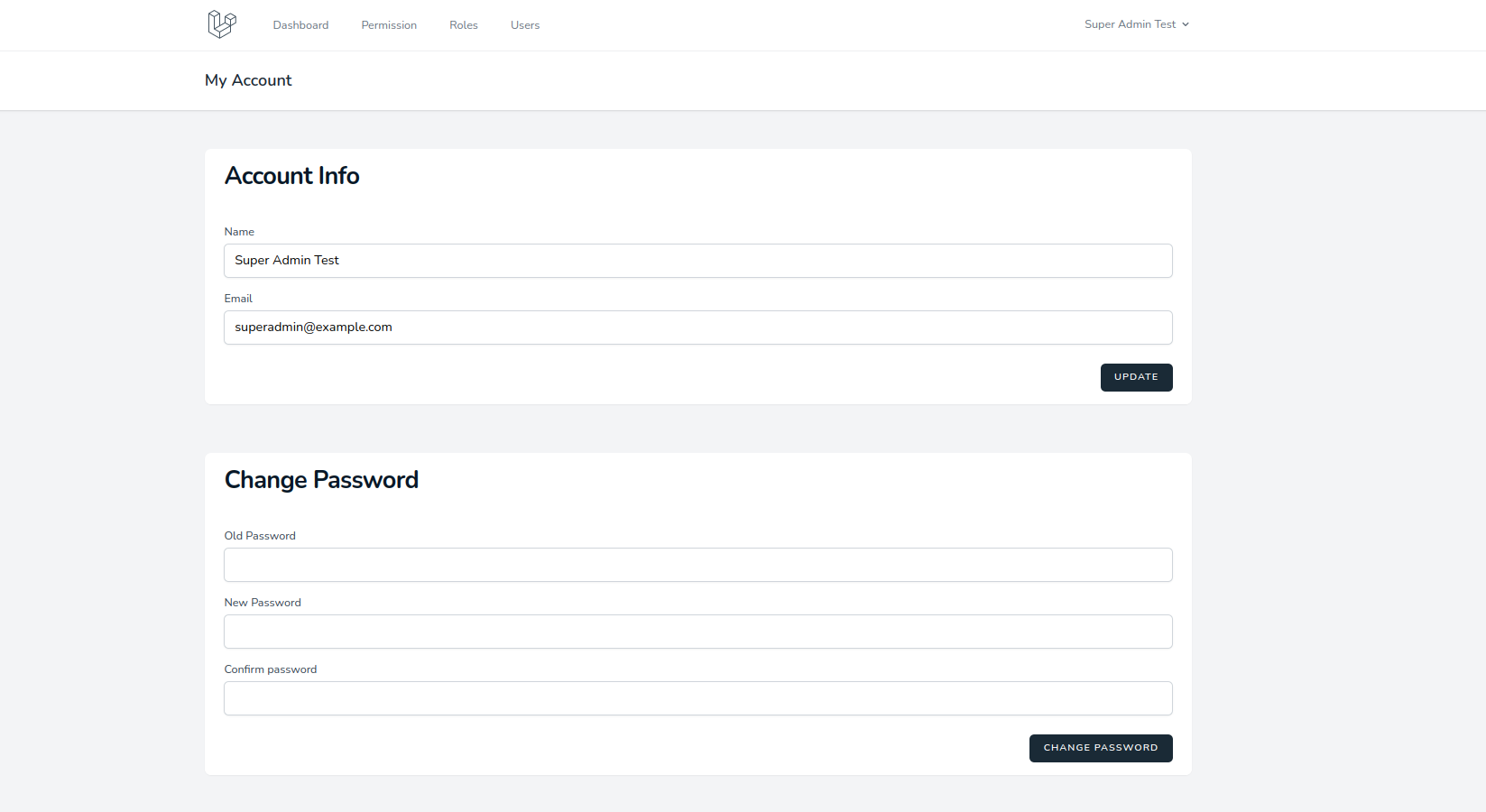Screen dimensions: 1486x812
Task: Click the New Password input field
Action: click(697, 632)
